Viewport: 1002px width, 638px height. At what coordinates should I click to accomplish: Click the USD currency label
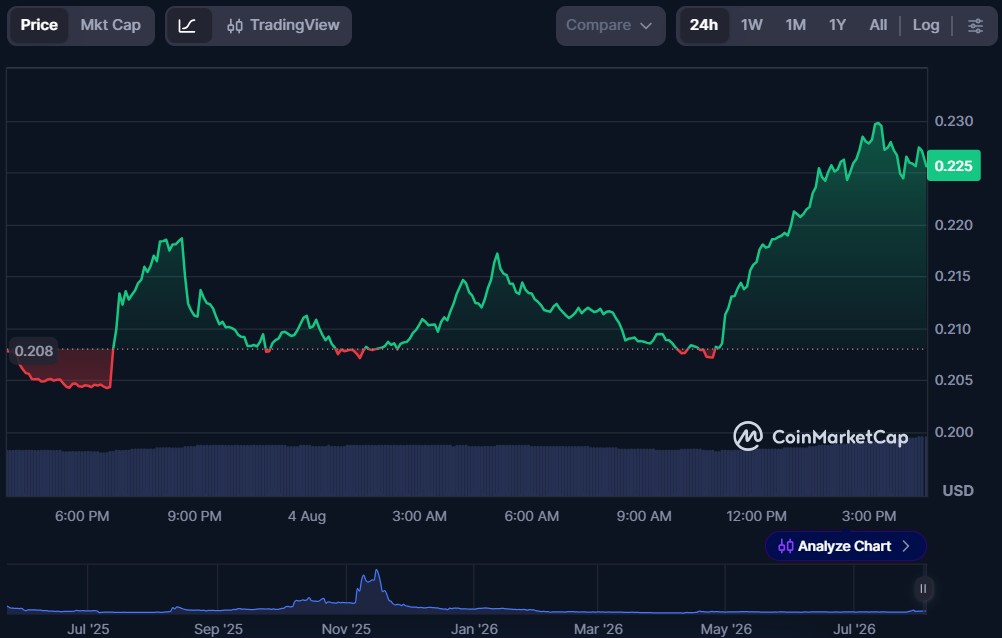tap(958, 490)
